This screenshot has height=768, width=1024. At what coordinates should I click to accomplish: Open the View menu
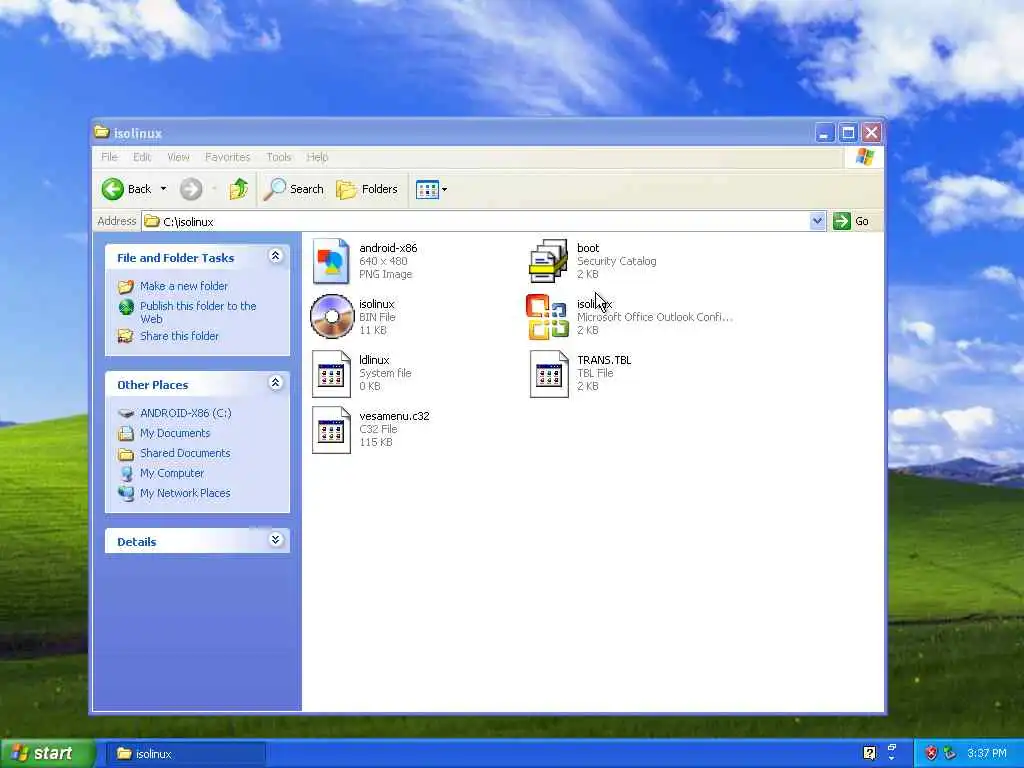pos(178,157)
